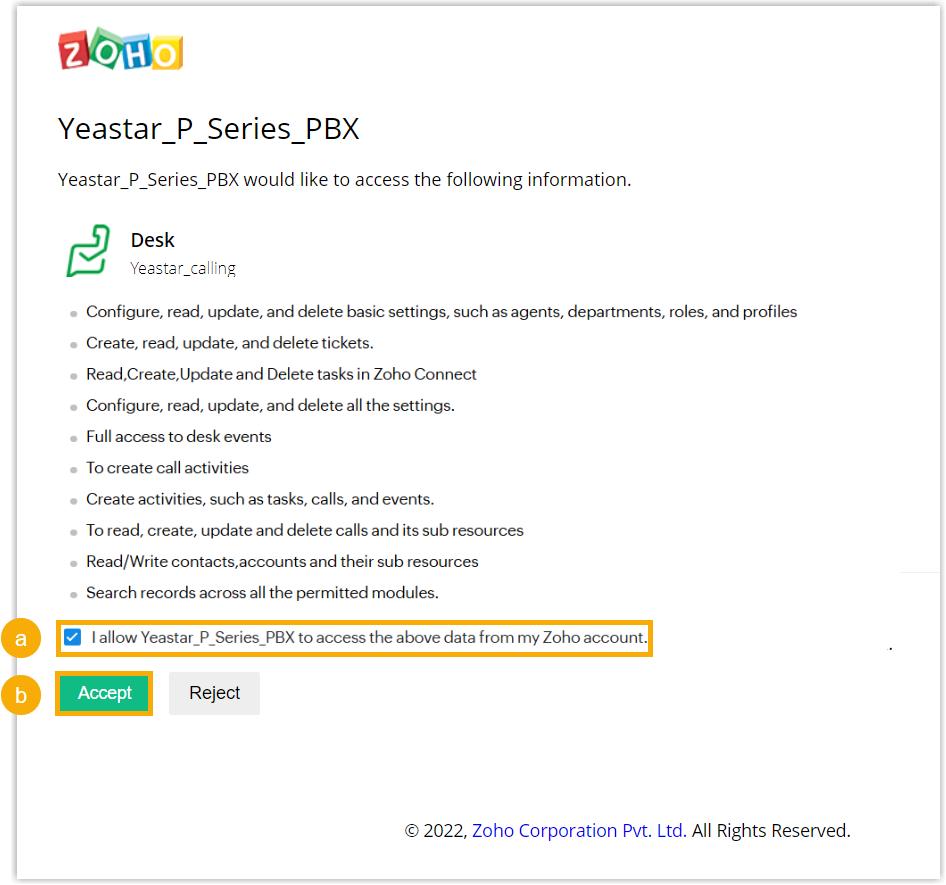This screenshot has height=885, width=946.
Task: Click the Zoho logo
Action: [121, 51]
